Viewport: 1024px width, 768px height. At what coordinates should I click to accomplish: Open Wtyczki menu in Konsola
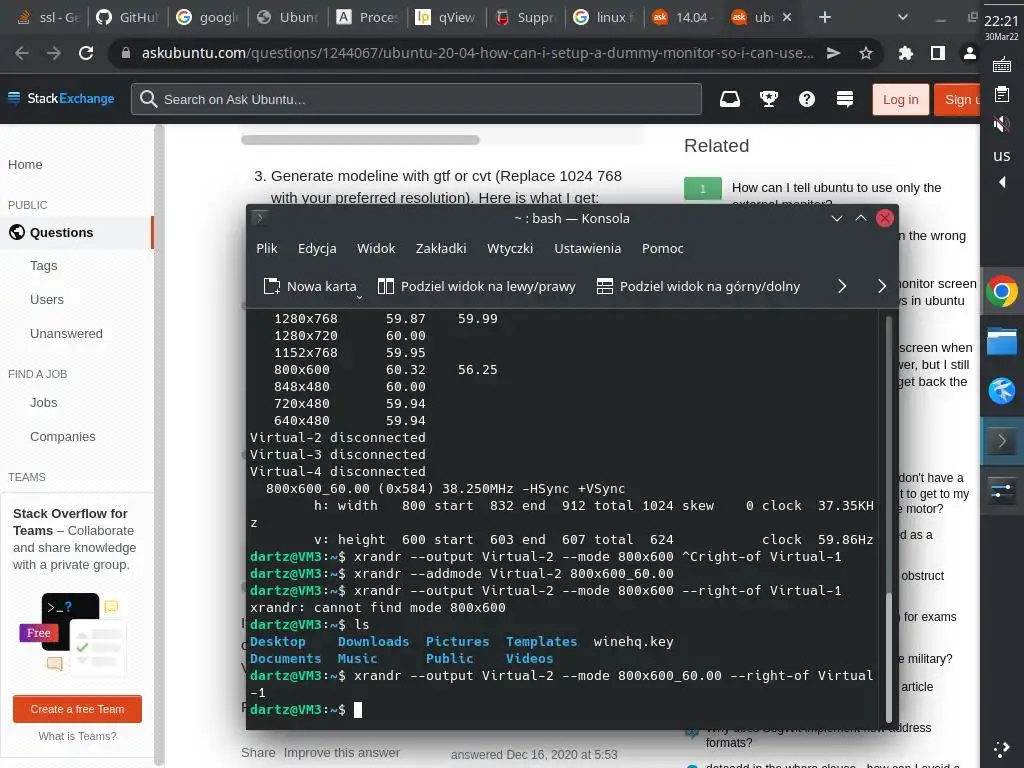[509, 248]
